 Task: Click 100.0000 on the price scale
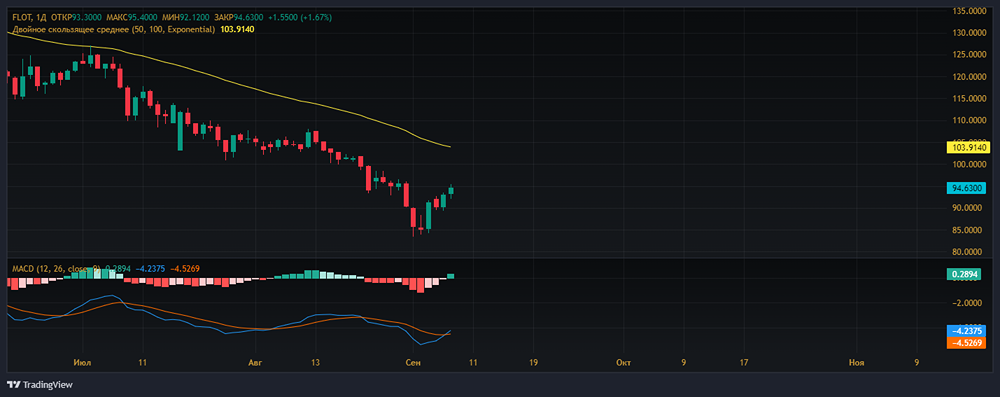pos(968,165)
